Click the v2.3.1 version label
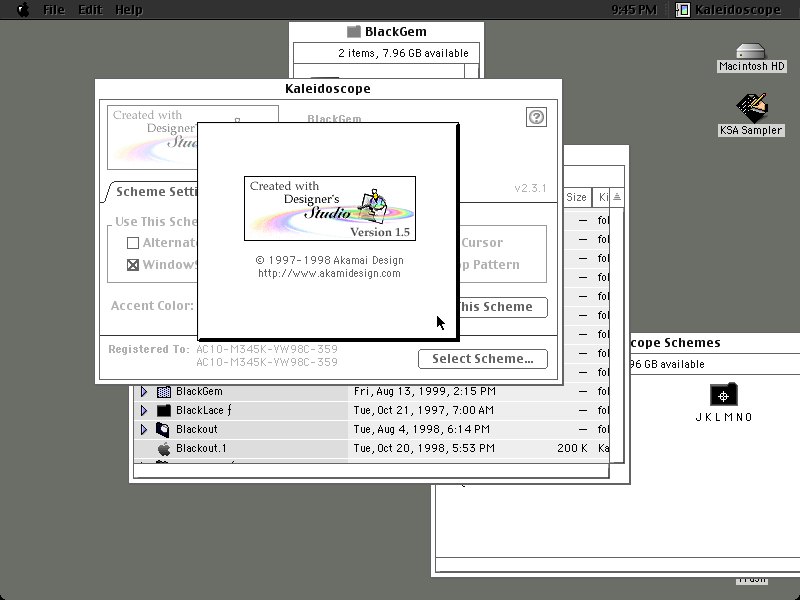The width and height of the screenshot is (800, 600). click(531, 188)
